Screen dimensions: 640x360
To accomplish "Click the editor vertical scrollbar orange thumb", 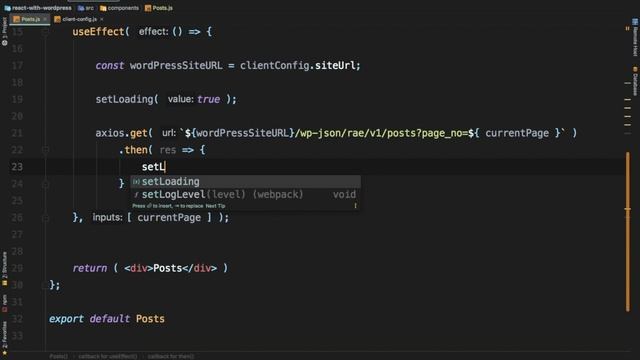I will coord(627,231).
